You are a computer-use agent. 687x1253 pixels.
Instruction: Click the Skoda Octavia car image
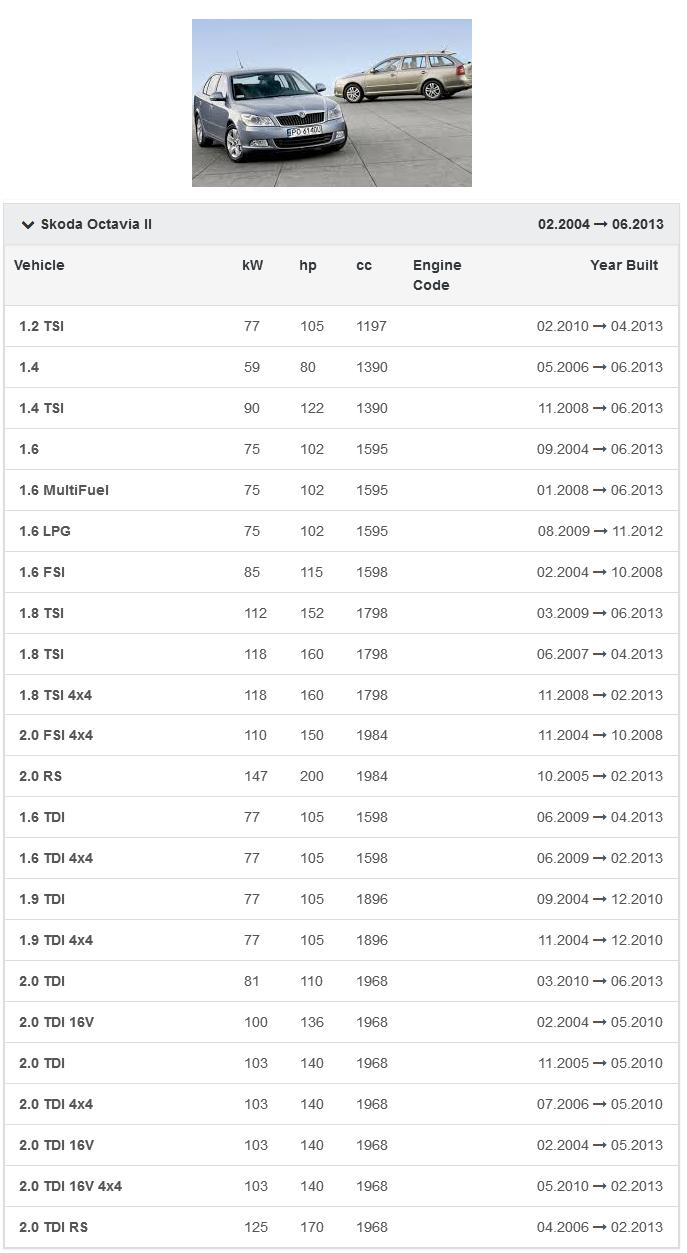pos(331,103)
